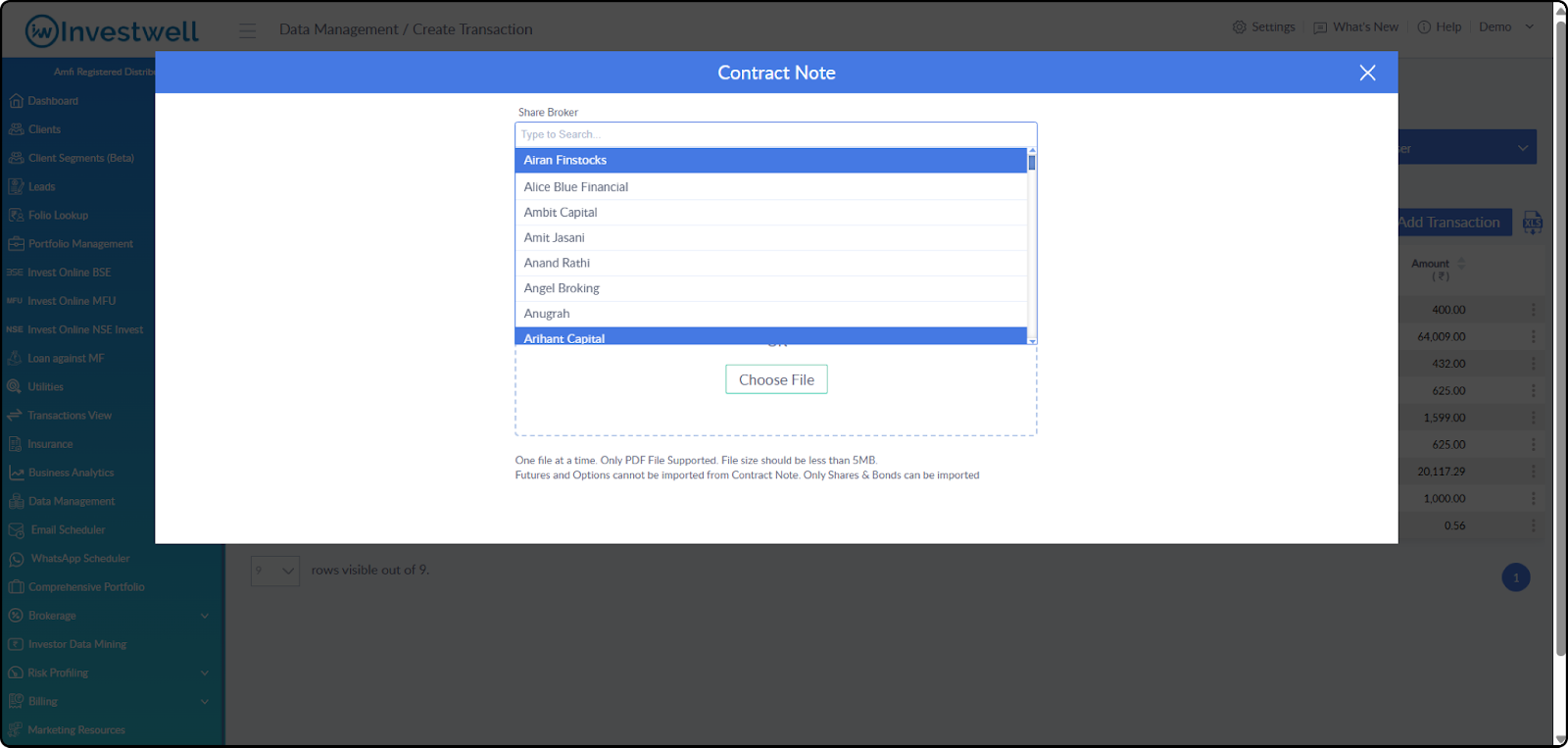Close the Contract Note dialog
Screen dimensions: 1568x748
pos(1367,73)
